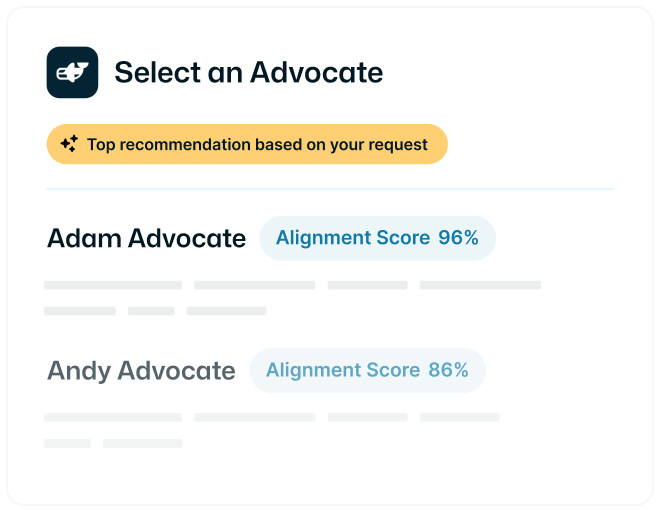Viewport: 659px width, 511px height.
Task: Click last placeholder bar in Adam's first detail line
Action: 480,285
